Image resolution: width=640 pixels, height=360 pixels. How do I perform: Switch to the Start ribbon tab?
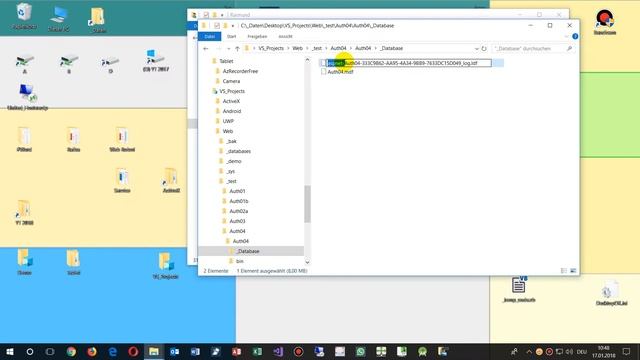click(x=231, y=36)
